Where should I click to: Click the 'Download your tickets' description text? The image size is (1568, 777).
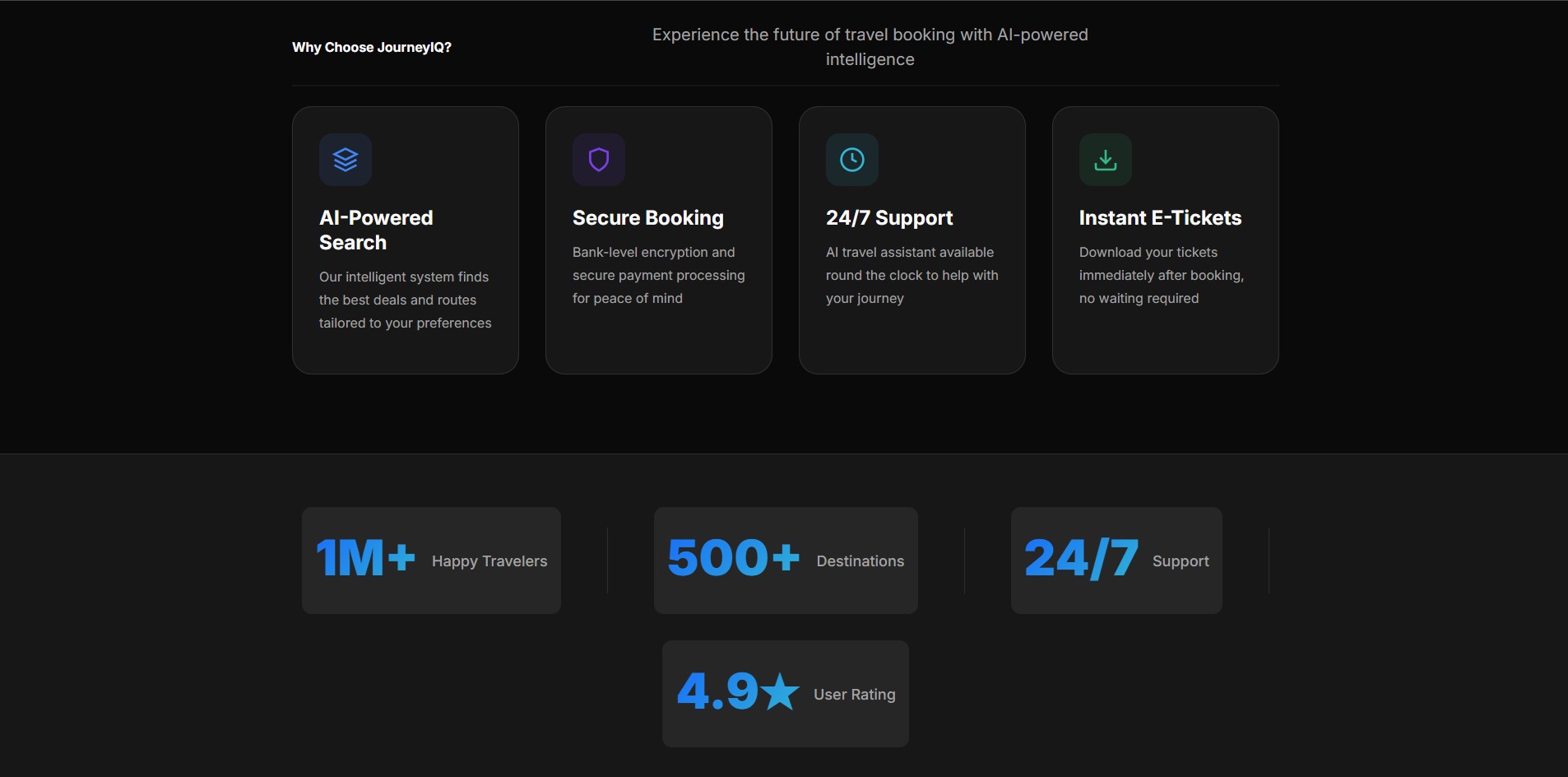tap(1162, 275)
